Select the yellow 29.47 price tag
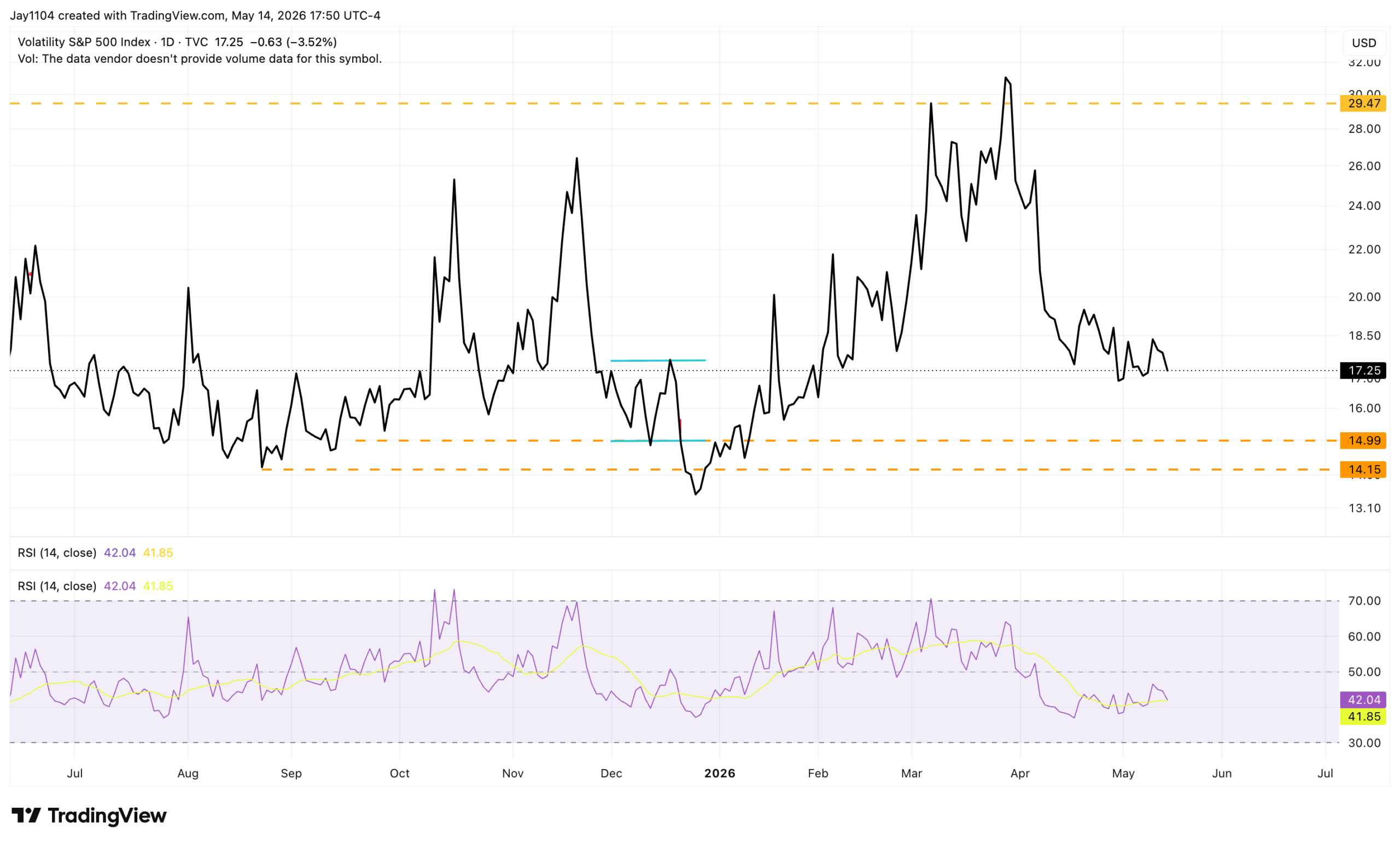 pos(1363,103)
